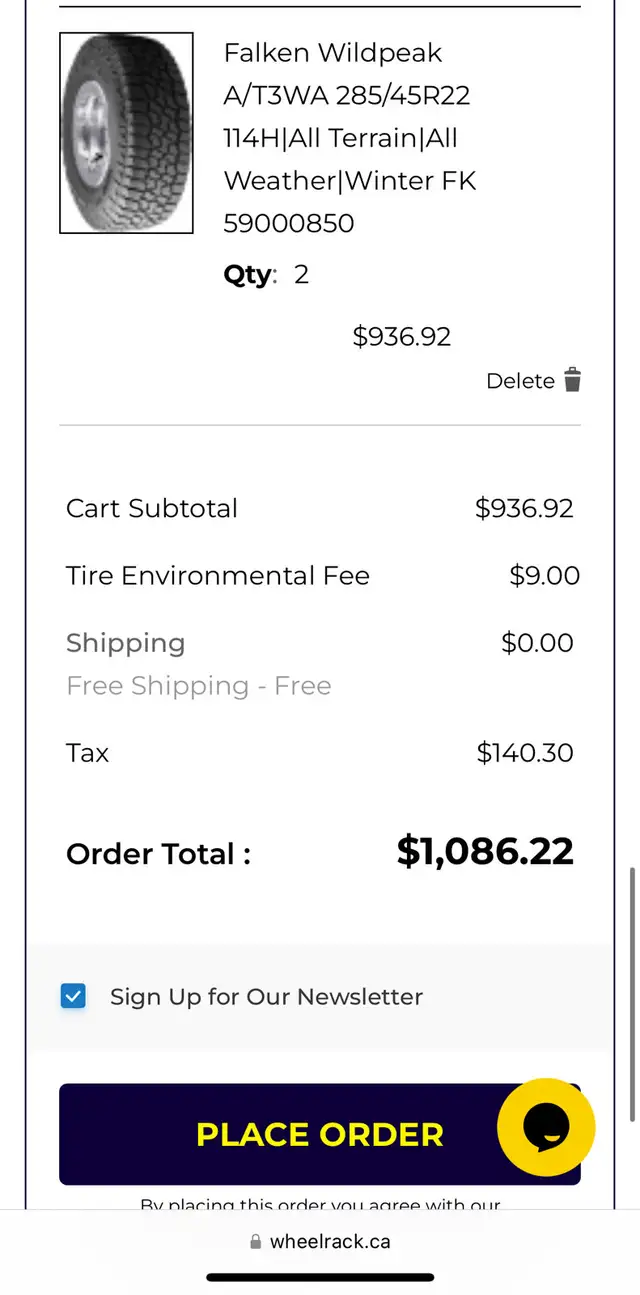Click the Cart Subtotal label

152,508
